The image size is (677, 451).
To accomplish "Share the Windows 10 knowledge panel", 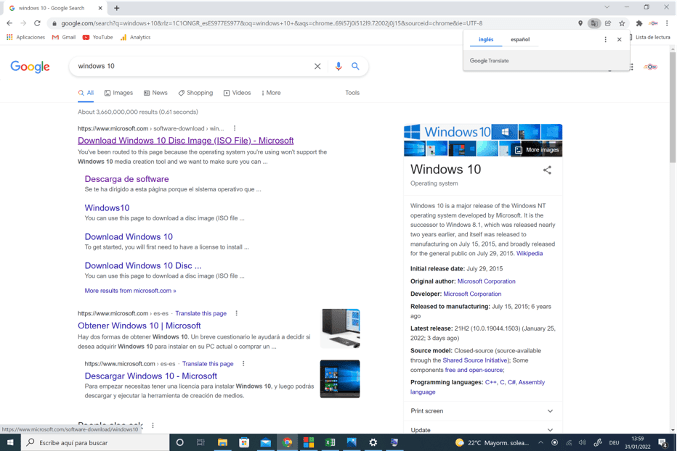I will coord(547,170).
